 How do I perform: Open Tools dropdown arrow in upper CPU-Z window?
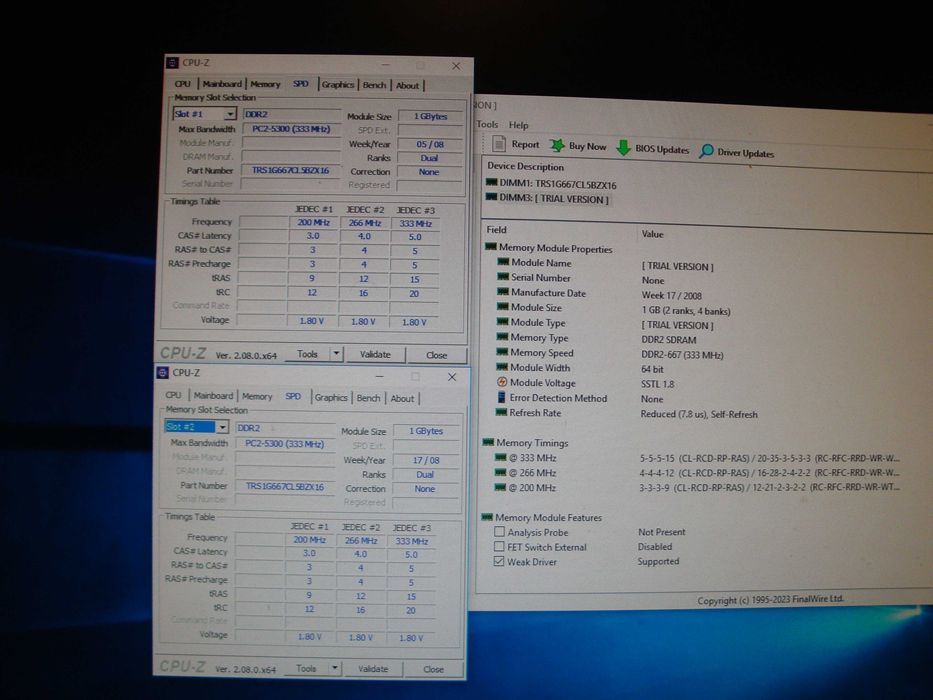click(x=336, y=354)
